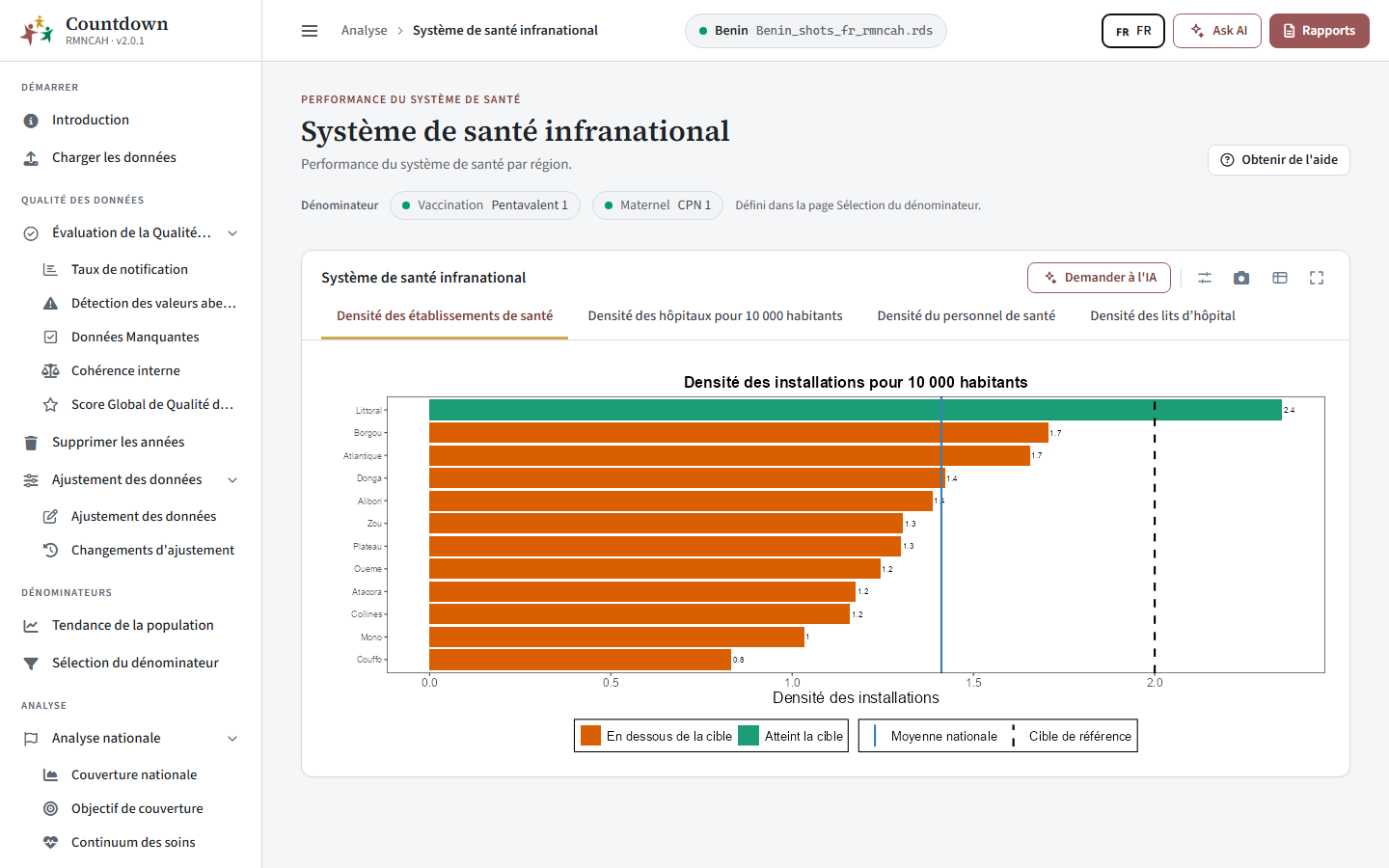Show the data table view icon
1389x868 pixels.
pyautogui.click(x=1280, y=278)
